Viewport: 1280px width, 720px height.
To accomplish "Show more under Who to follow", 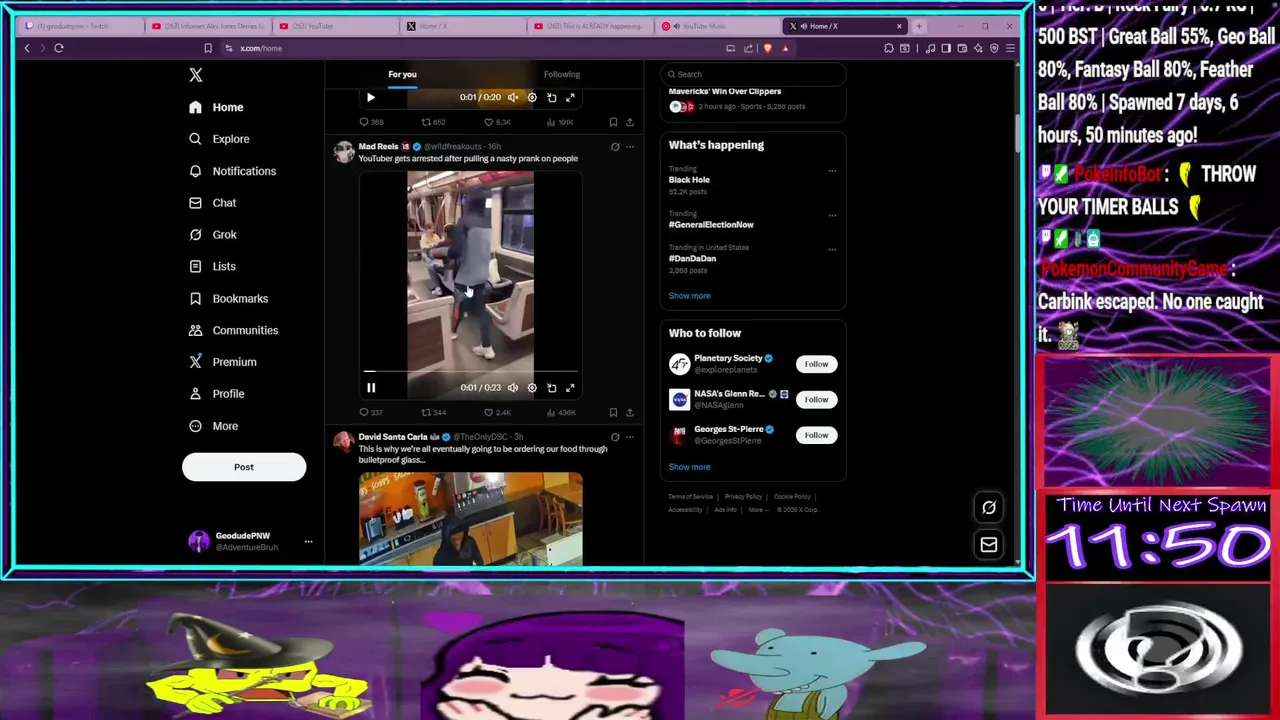I will [x=689, y=467].
